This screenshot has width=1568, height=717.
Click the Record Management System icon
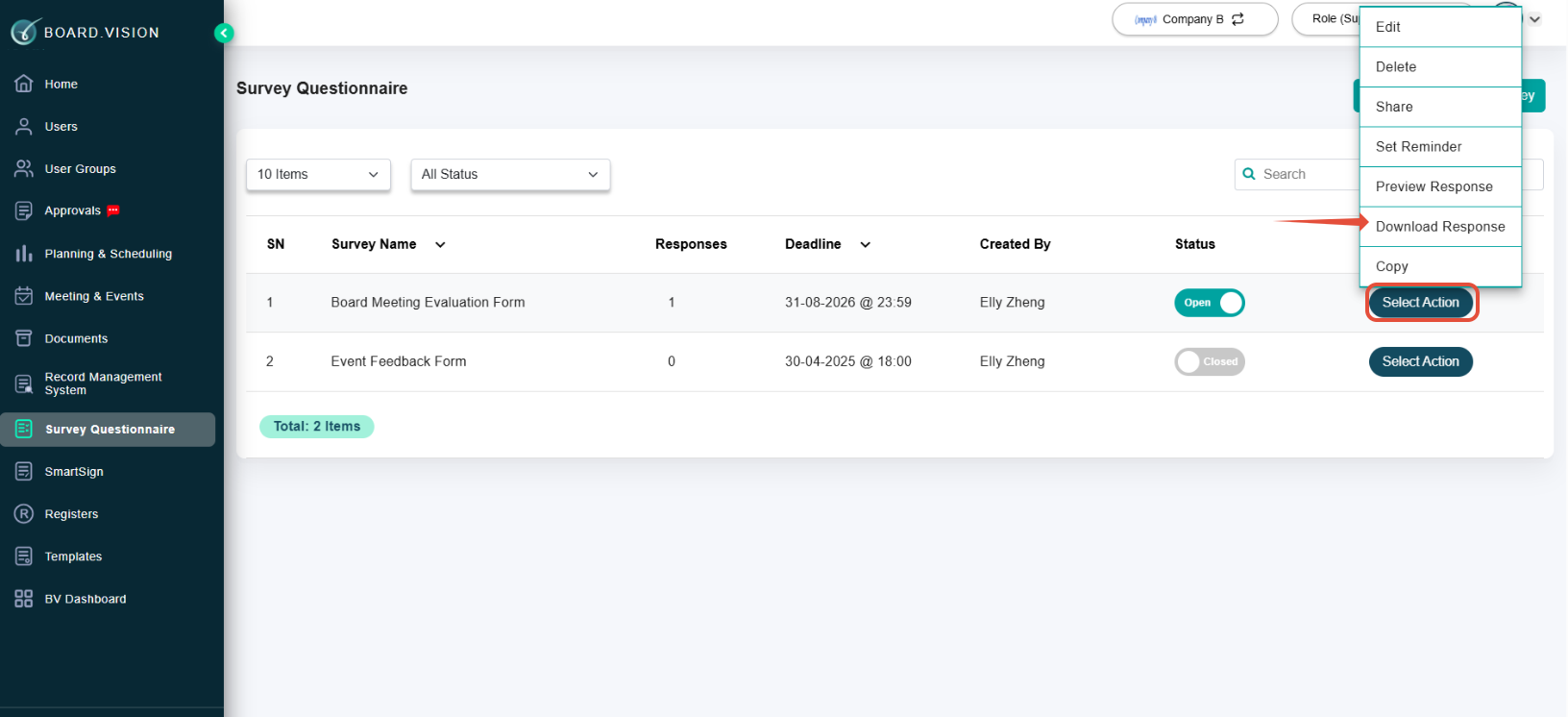point(24,384)
